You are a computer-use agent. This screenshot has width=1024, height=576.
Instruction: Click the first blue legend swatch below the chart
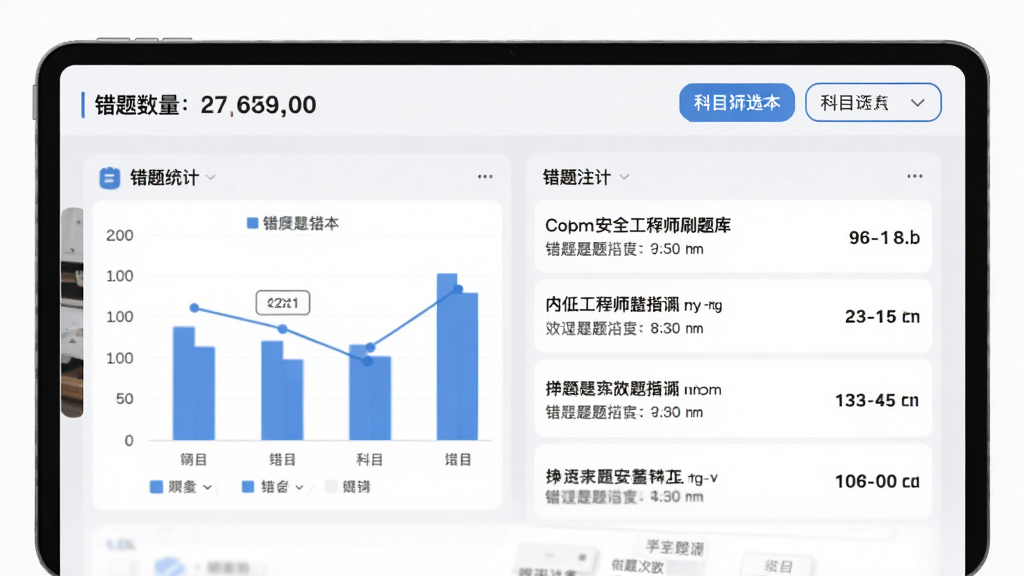pyautogui.click(x=156, y=487)
